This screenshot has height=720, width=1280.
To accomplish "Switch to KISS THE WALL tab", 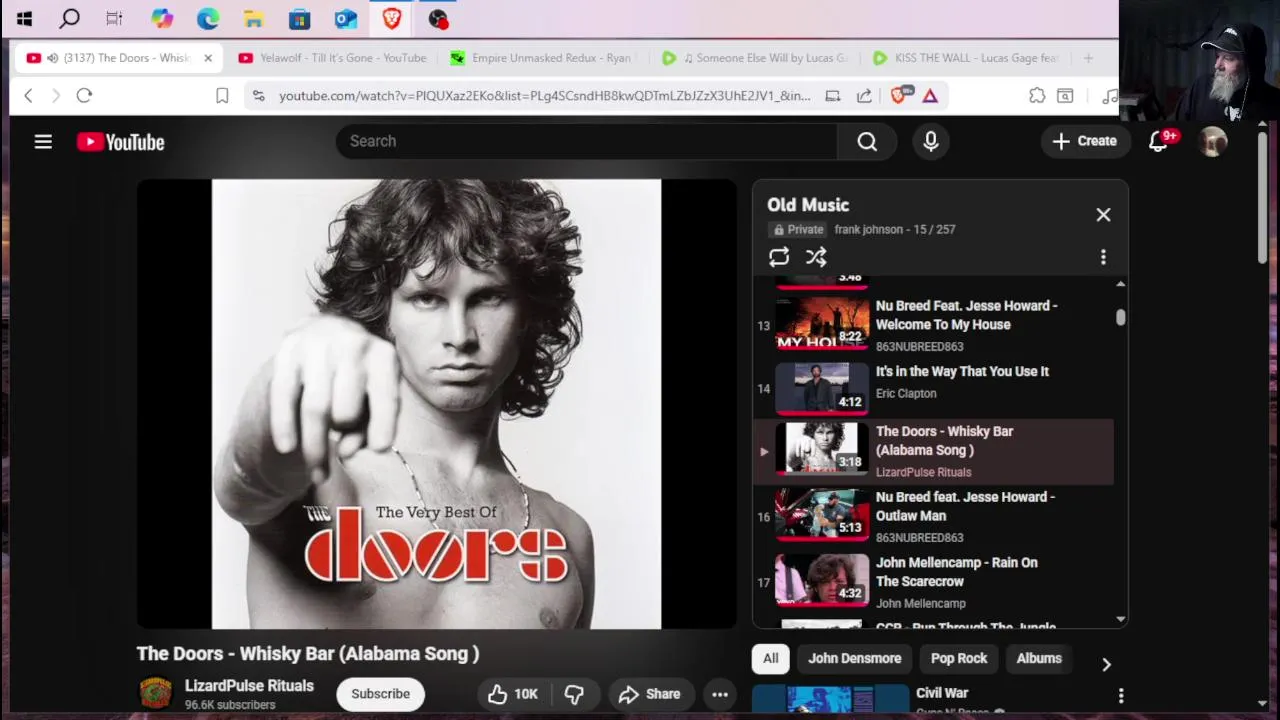I will point(967,58).
